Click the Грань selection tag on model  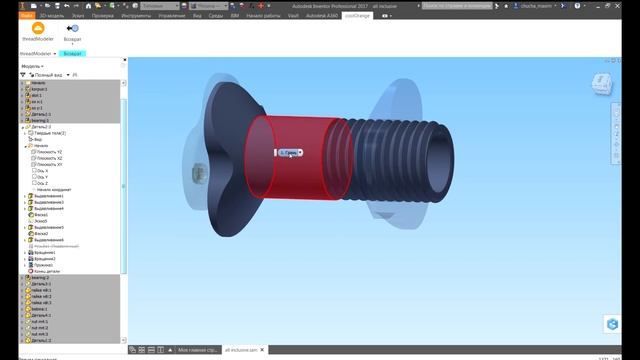pyautogui.click(x=289, y=153)
